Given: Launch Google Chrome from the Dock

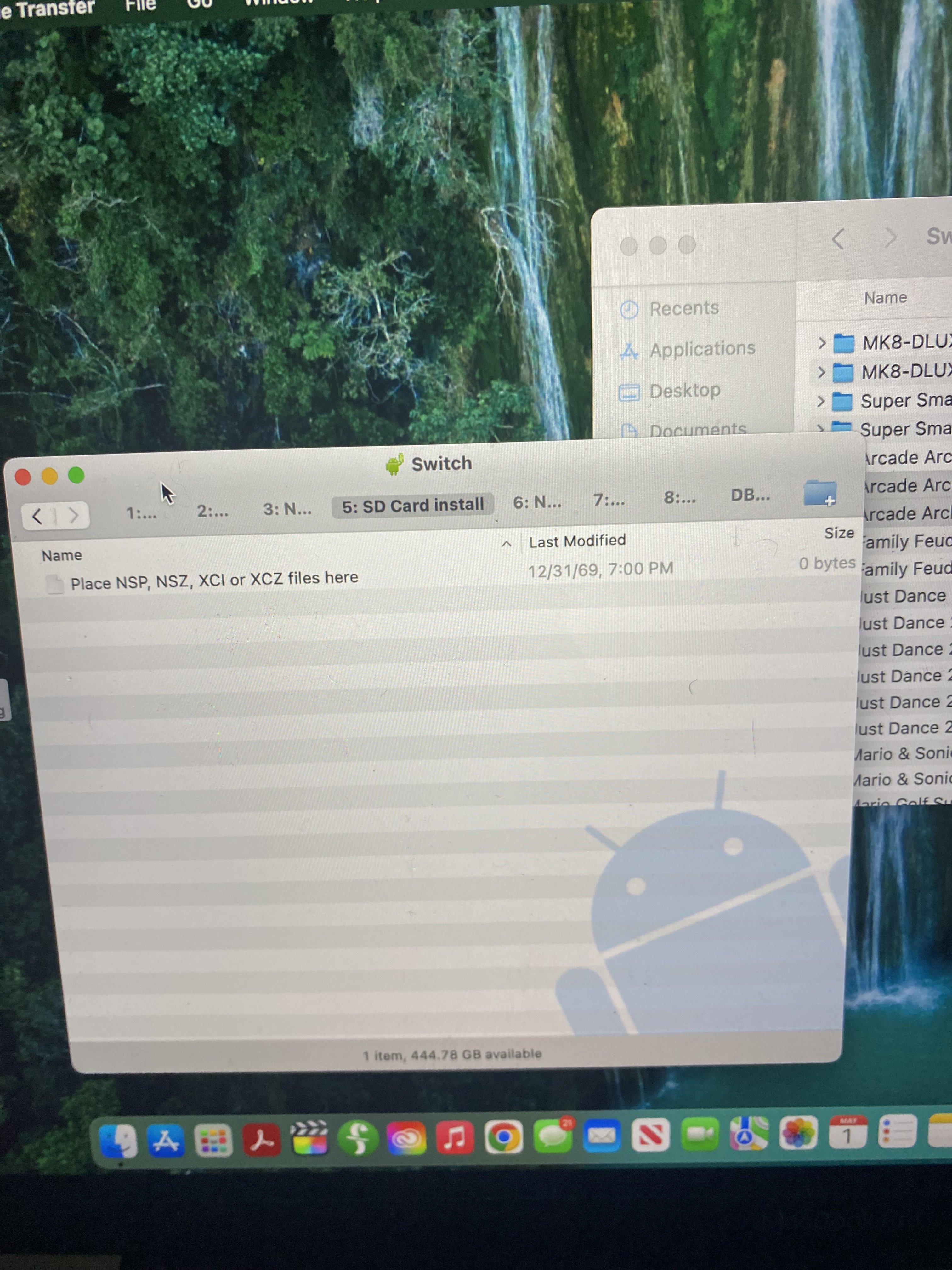Looking at the screenshot, I should (504, 1136).
